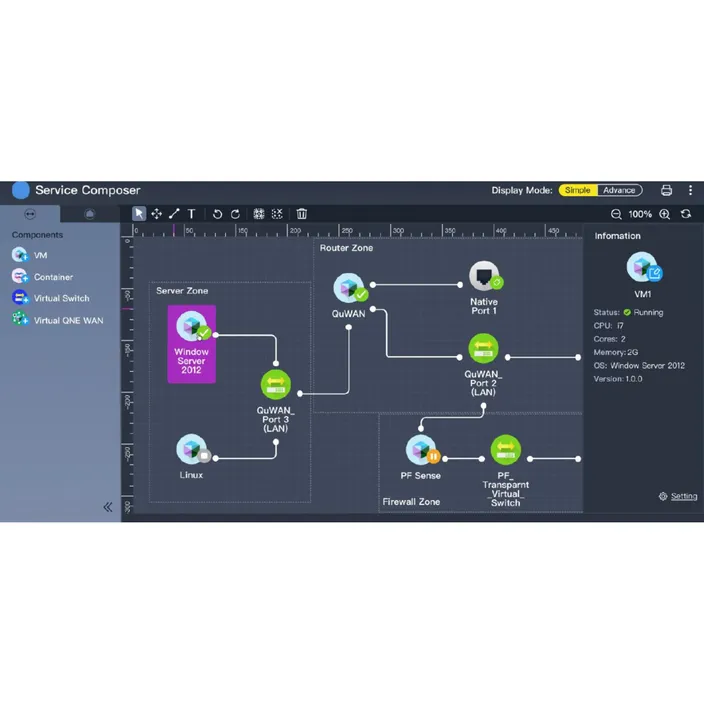
Task: Click the Version: 1.0.0 text
Action: tap(618, 379)
